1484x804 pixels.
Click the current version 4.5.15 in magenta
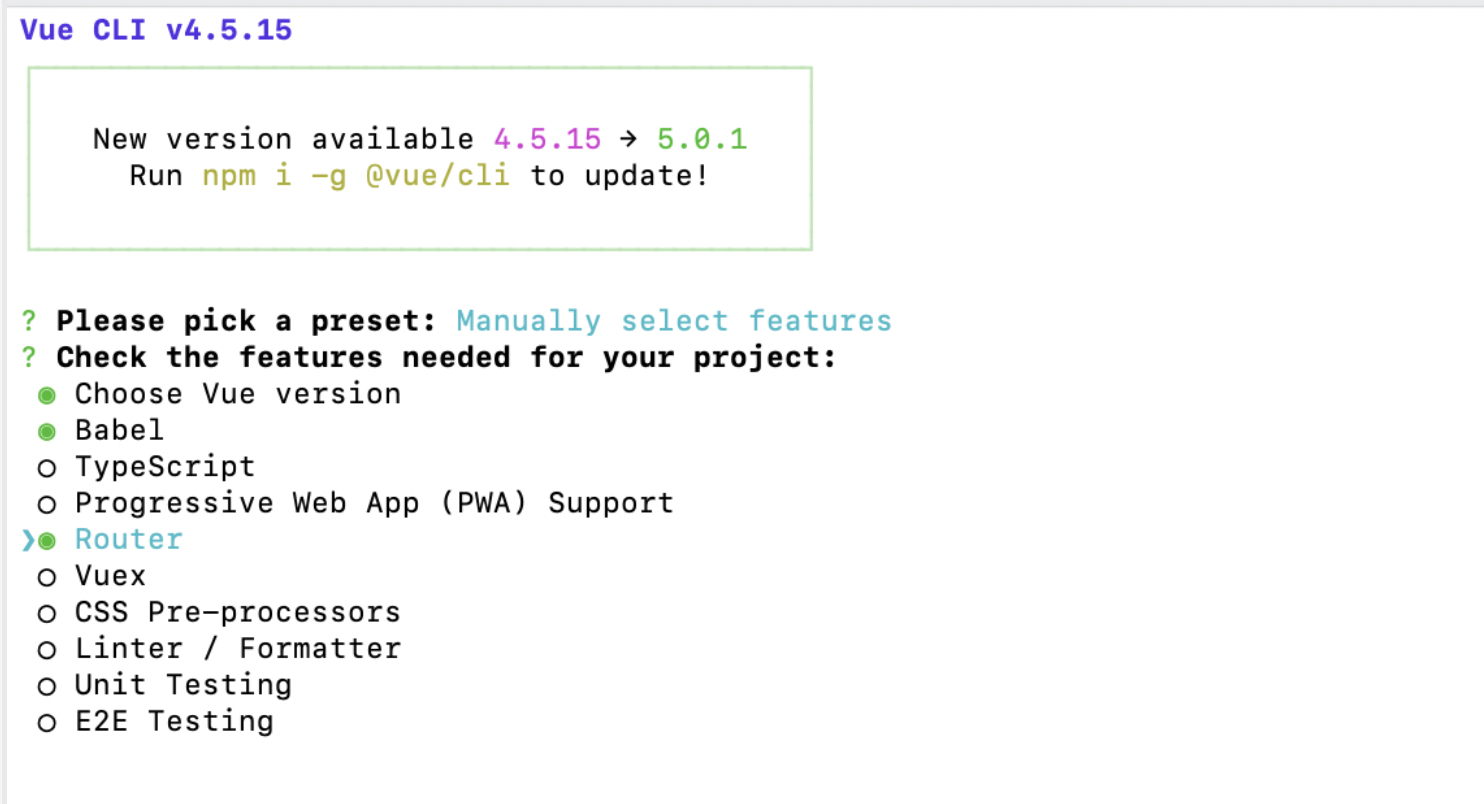click(547, 139)
